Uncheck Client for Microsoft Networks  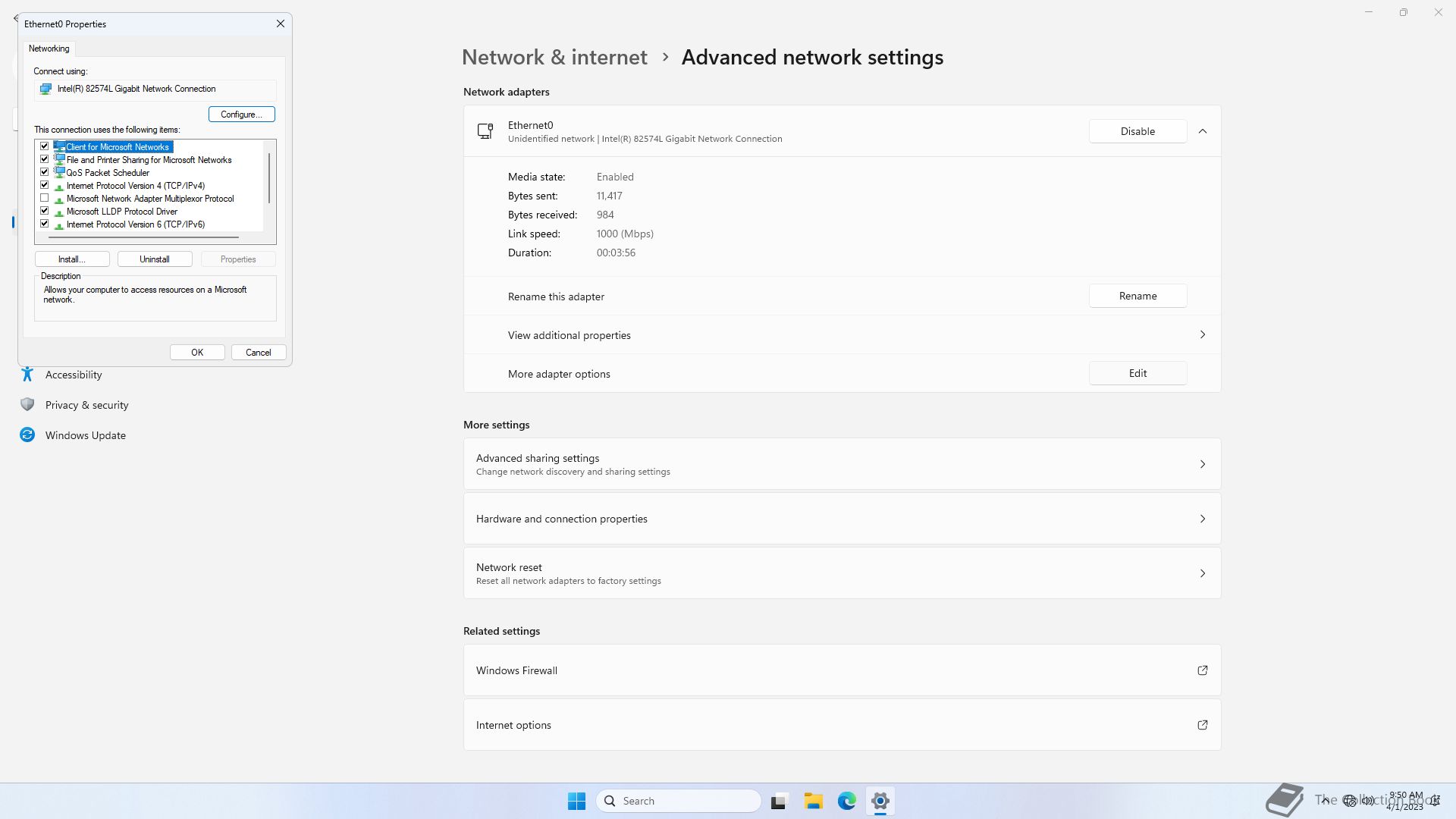[45, 146]
